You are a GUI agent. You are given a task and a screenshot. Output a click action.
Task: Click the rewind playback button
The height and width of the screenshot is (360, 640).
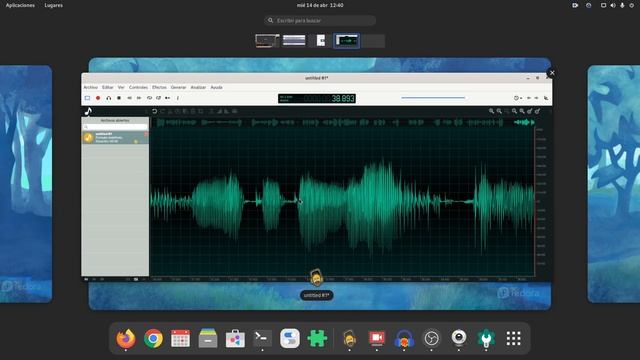[129, 98]
